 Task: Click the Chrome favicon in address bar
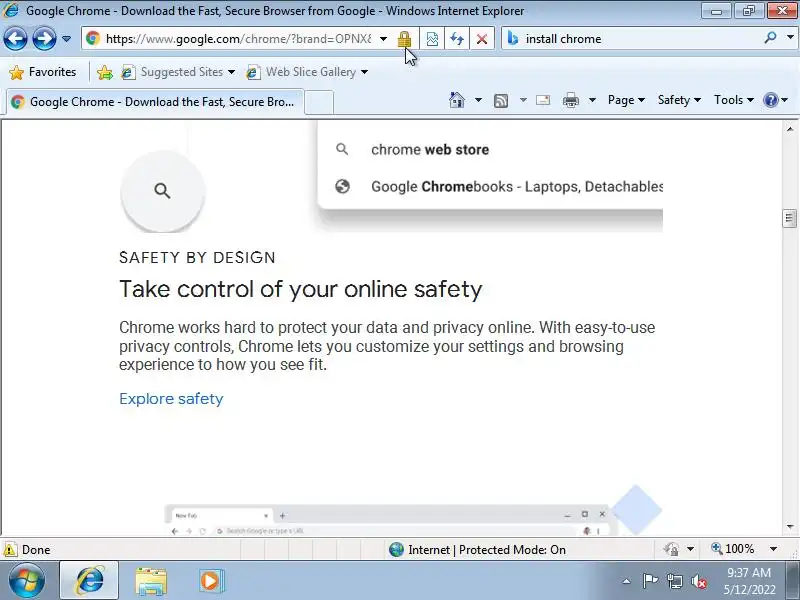tap(92, 38)
